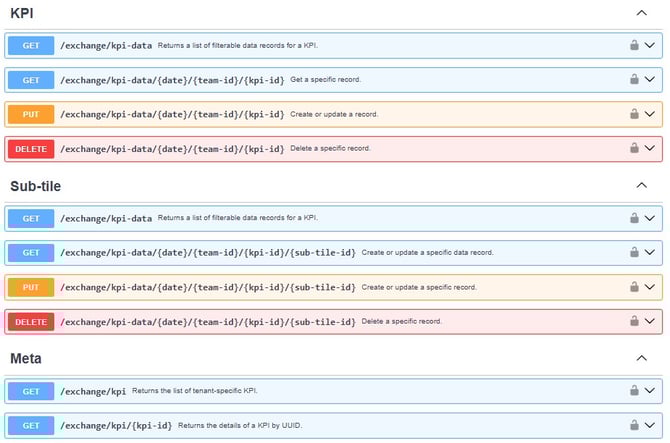The image size is (670, 443).
Task: Click the lock on the sub-tile-id DELETE row
Action: pyautogui.click(x=634, y=321)
